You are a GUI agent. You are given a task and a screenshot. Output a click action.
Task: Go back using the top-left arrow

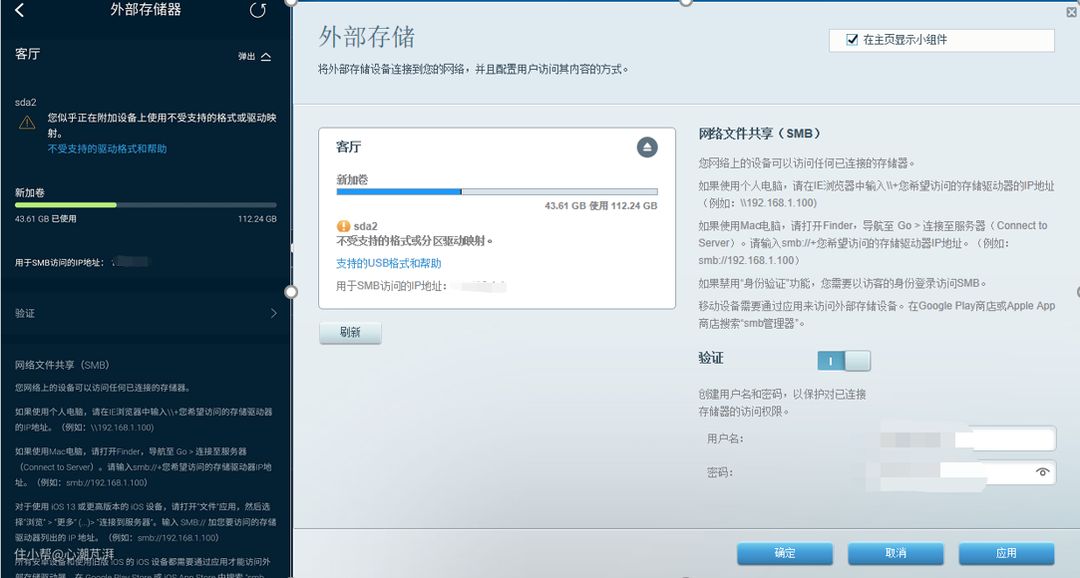[x=20, y=11]
